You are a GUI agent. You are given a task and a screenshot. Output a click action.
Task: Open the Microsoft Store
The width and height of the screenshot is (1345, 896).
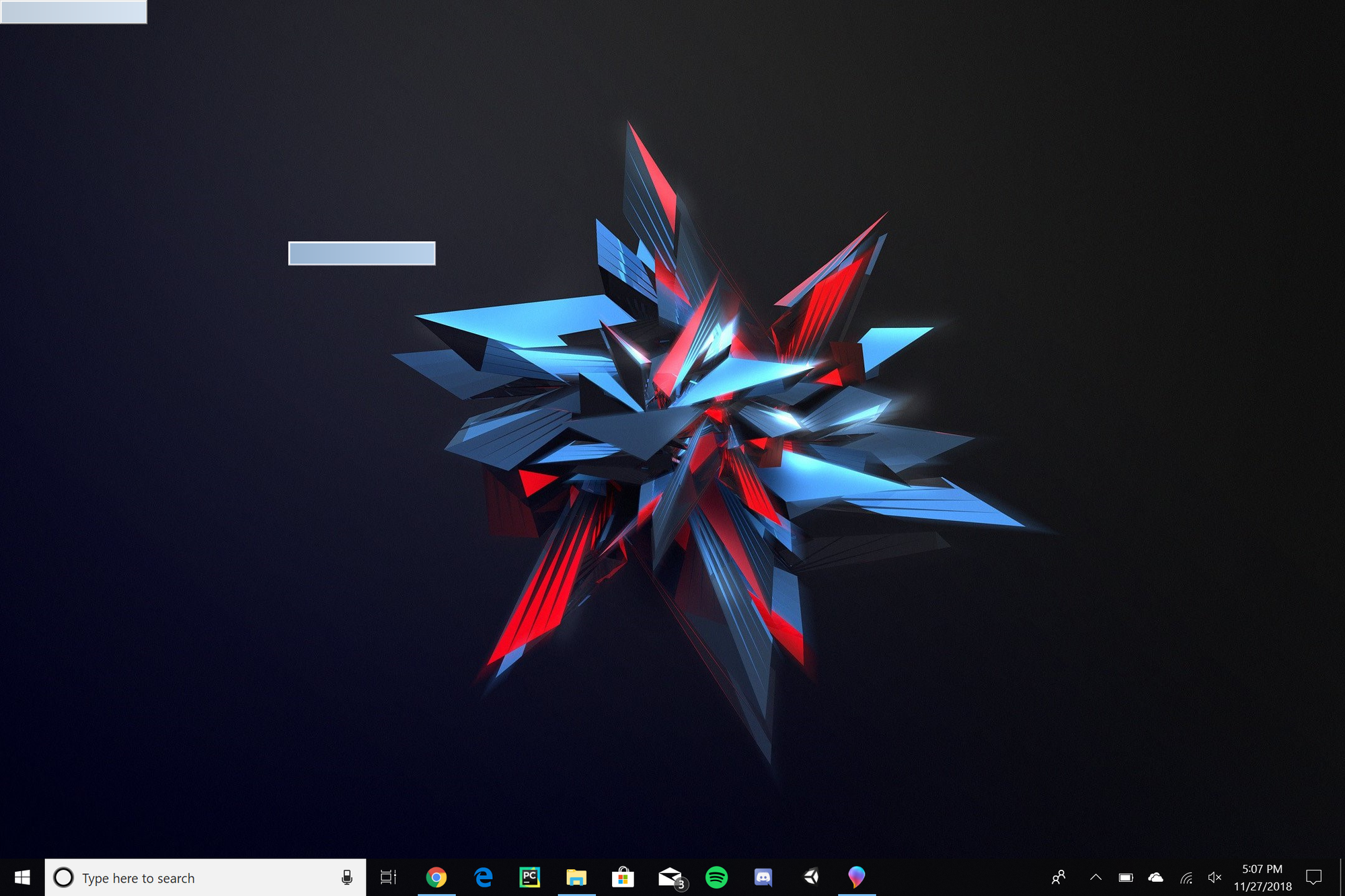click(623, 877)
